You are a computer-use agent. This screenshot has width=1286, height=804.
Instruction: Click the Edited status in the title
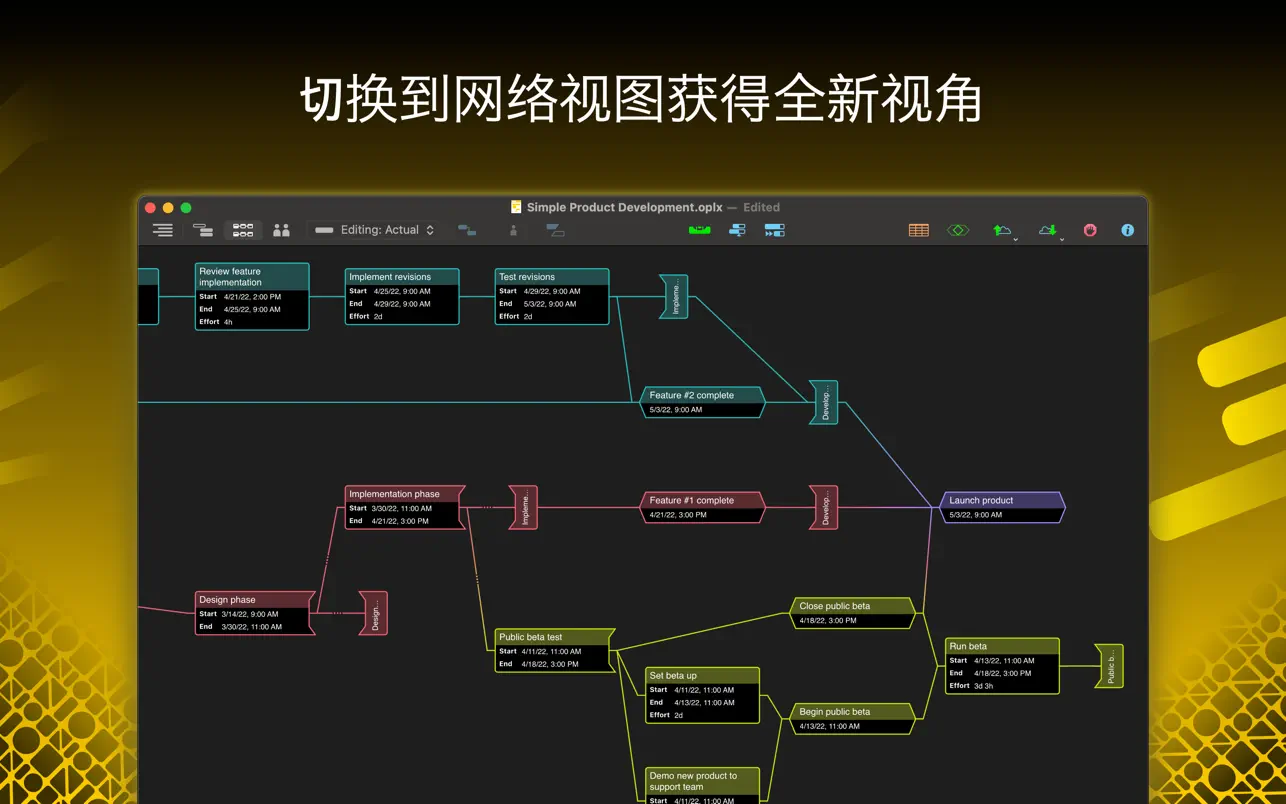click(x=761, y=207)
